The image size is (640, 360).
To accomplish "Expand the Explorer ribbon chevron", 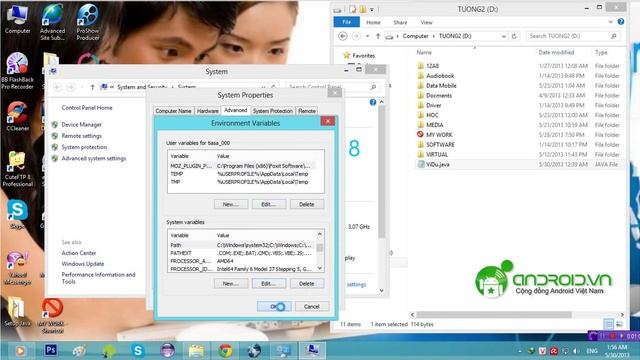I will pos(611,22).
